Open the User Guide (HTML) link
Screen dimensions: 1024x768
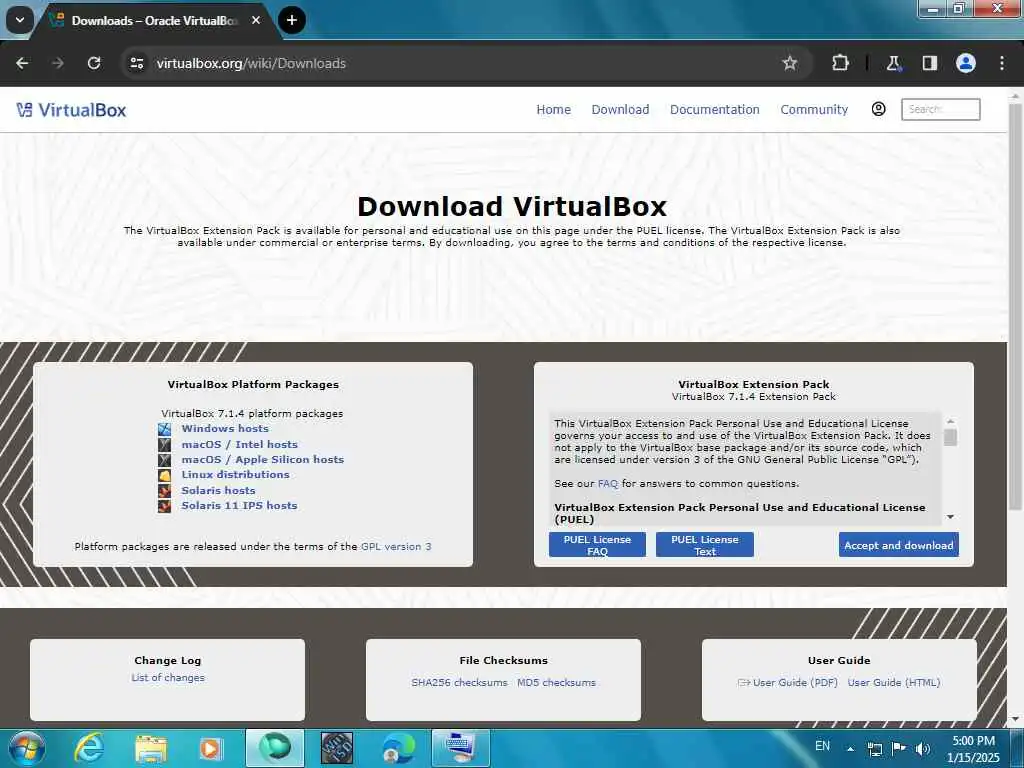coord(894,682)
